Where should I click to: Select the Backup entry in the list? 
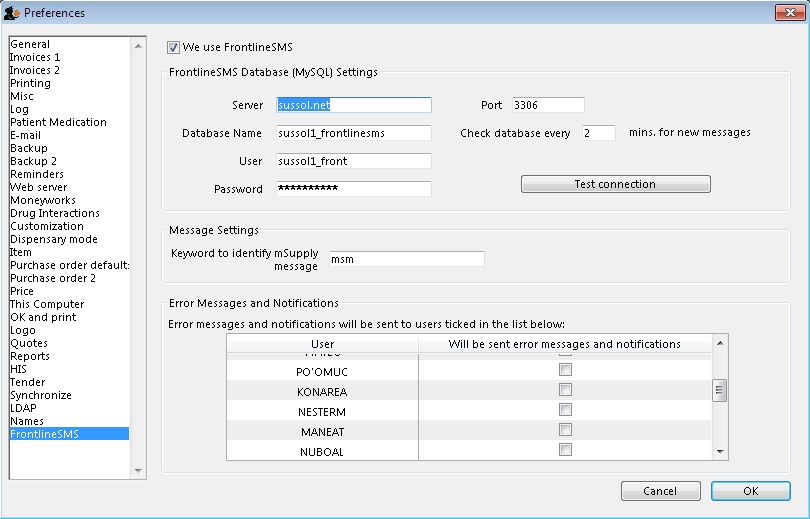click(69, 148)
